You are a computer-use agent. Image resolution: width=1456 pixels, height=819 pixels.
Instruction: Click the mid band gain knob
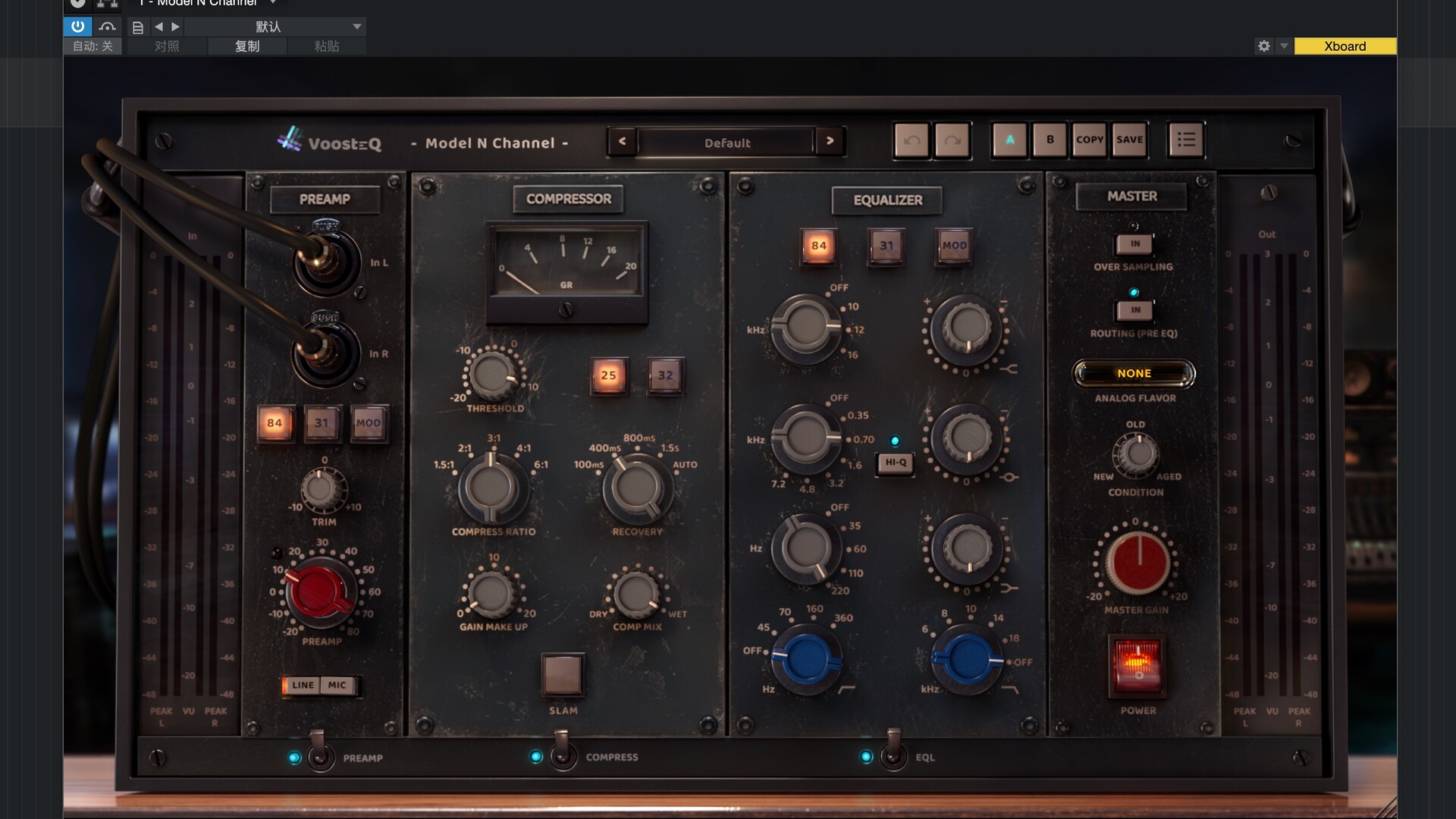click(x=967, y=438)
